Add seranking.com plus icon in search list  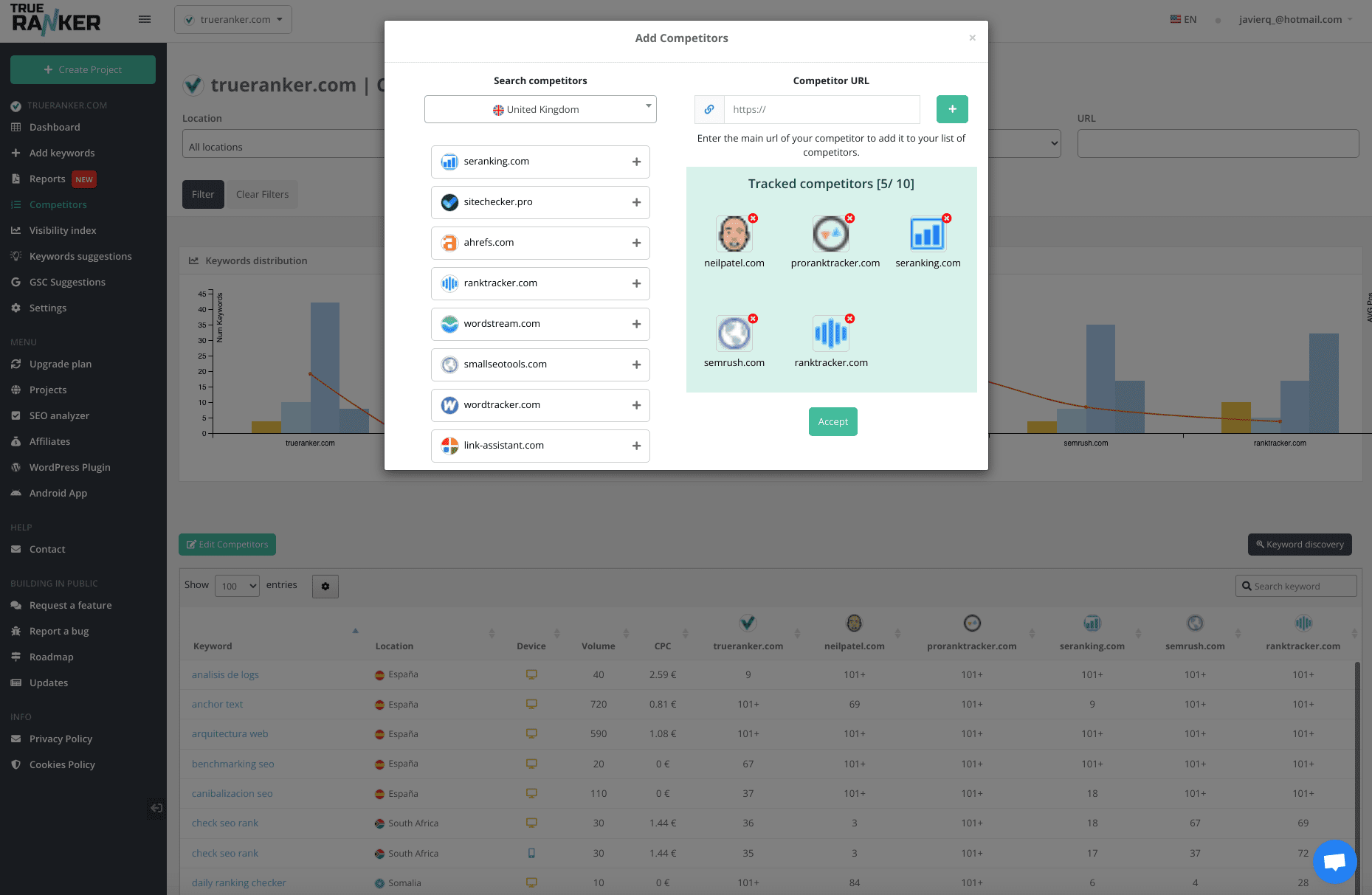point(636,162)
